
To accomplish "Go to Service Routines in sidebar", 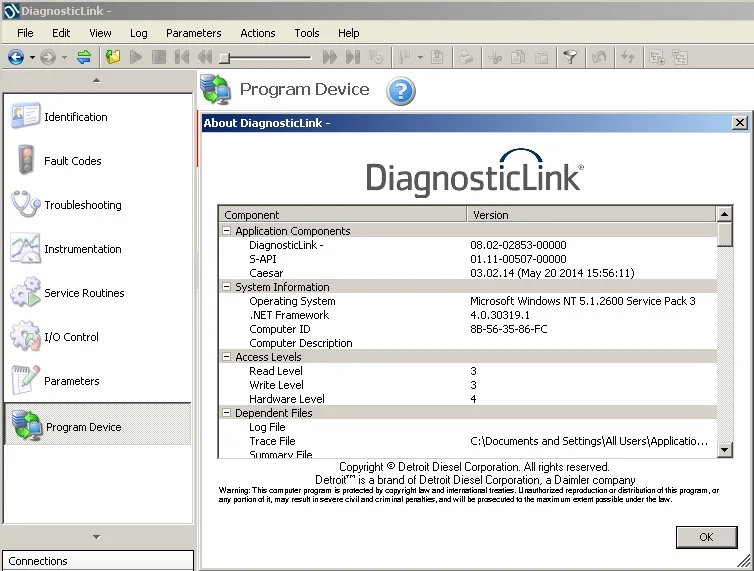I will tap(98, 293).
